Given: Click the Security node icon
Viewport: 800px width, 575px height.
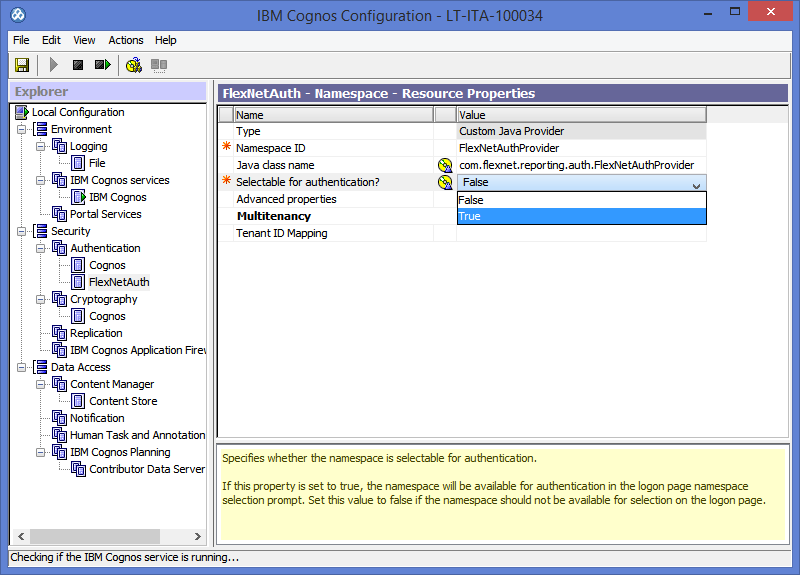Looking at the screenshot, I should 41,231.
